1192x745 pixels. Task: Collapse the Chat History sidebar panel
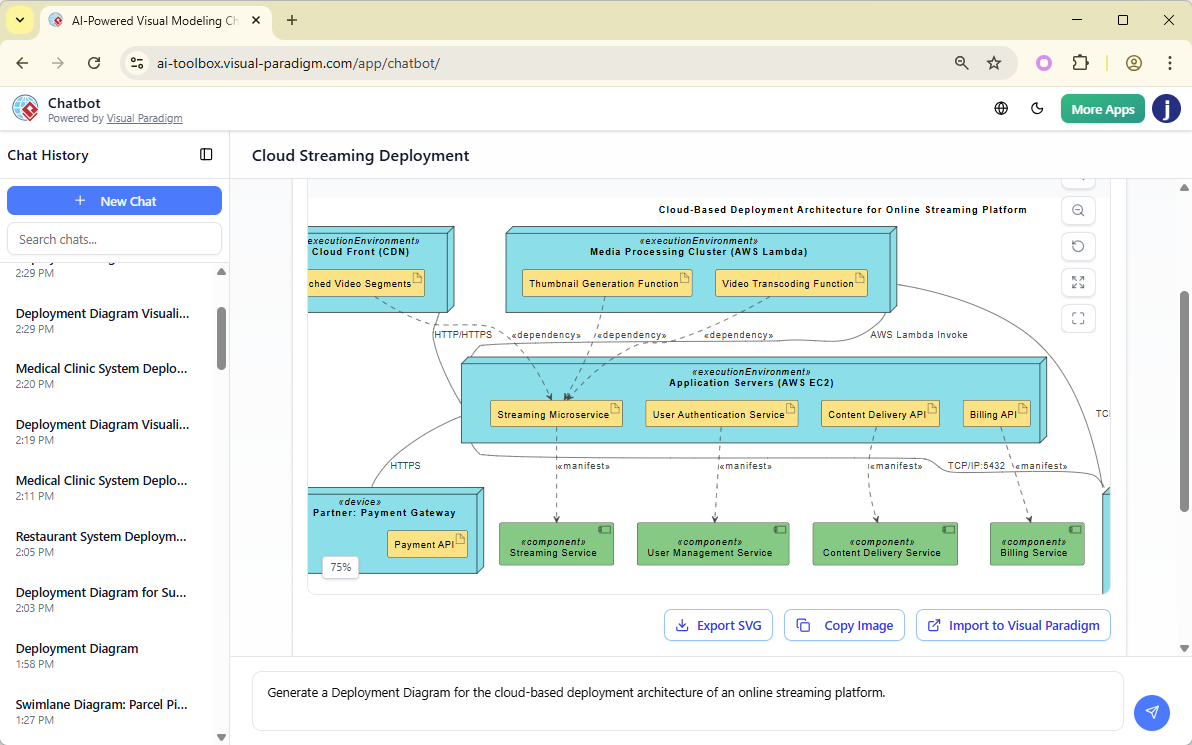[x=206, y=155]
